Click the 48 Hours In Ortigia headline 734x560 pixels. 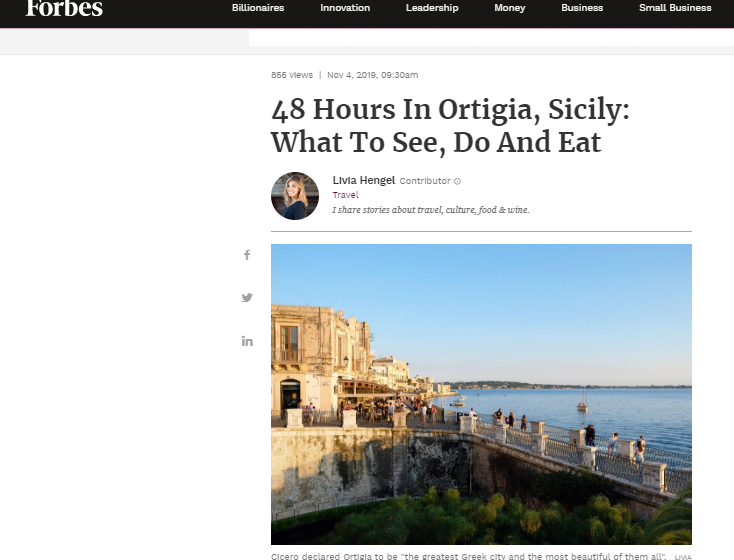coord(450,126)
